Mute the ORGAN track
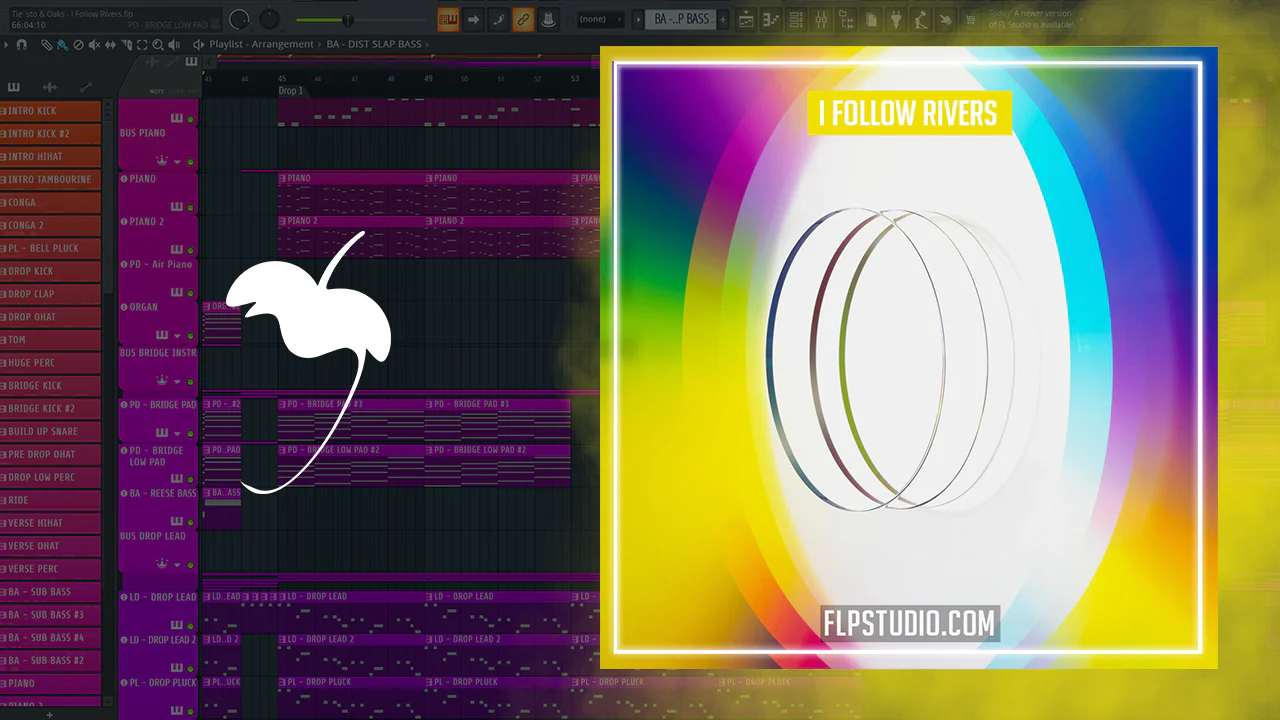This screenshot has width=1280, height=720. point(190,336)
